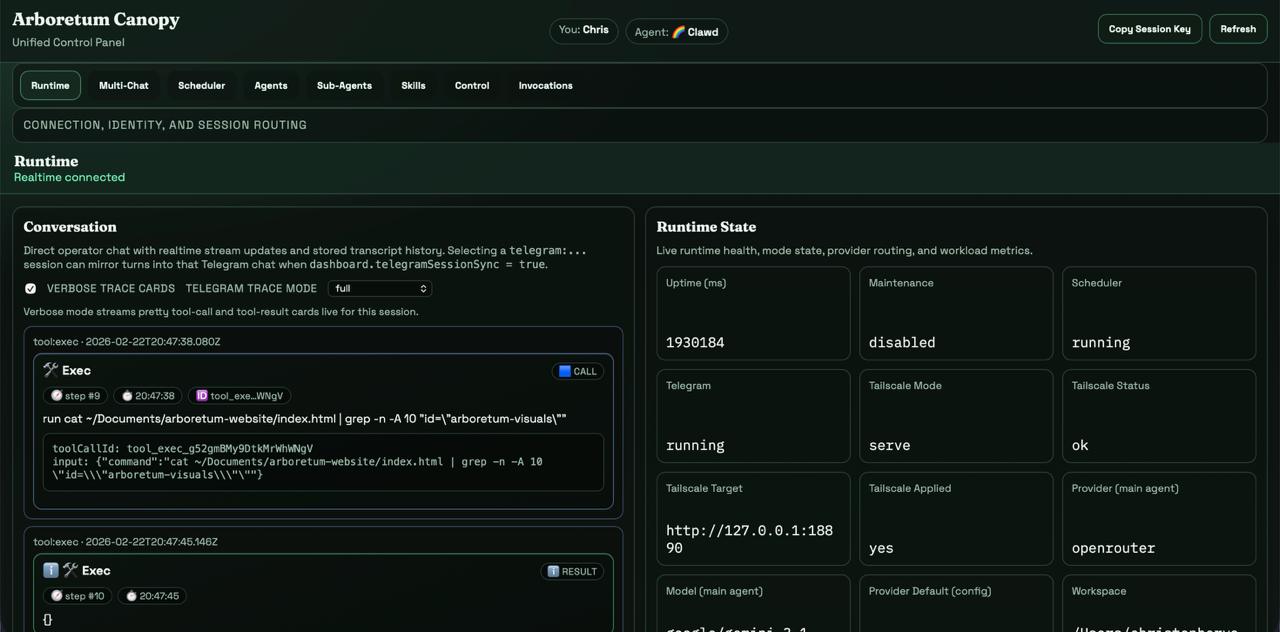Click the wrench Exec tool icon
Viewport: 1280px width, 632px height.
click(x=52, y=369)
